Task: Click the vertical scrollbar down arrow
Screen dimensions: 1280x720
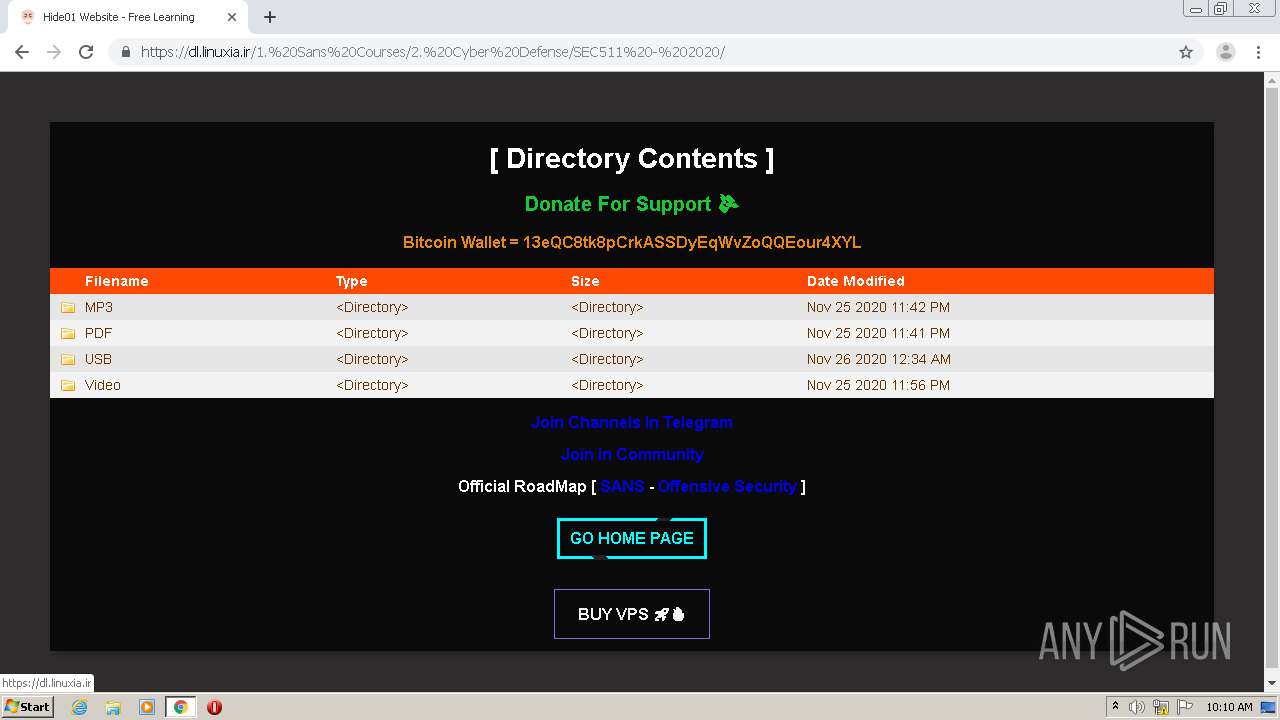Action: point(1271,685)
